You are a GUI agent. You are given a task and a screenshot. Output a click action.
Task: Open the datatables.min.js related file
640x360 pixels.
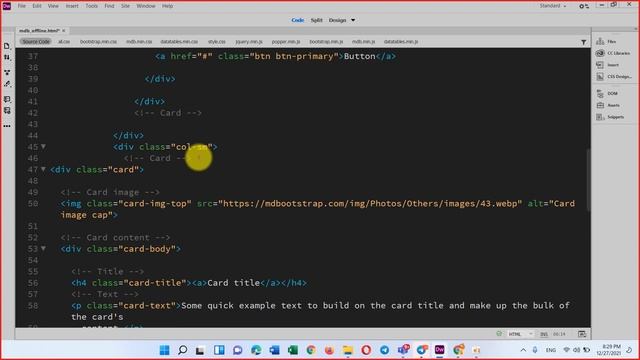[401, 42]
